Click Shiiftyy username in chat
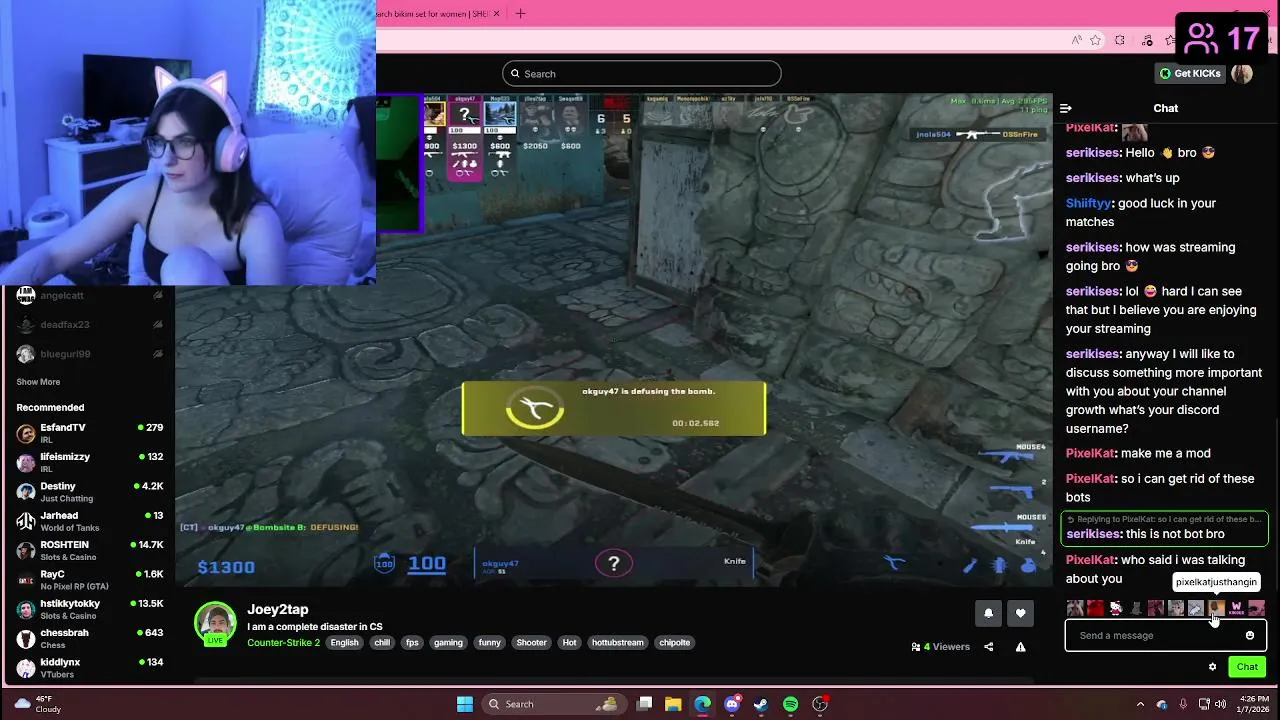The image size is (1280, 720). (x=1089, y=203)
